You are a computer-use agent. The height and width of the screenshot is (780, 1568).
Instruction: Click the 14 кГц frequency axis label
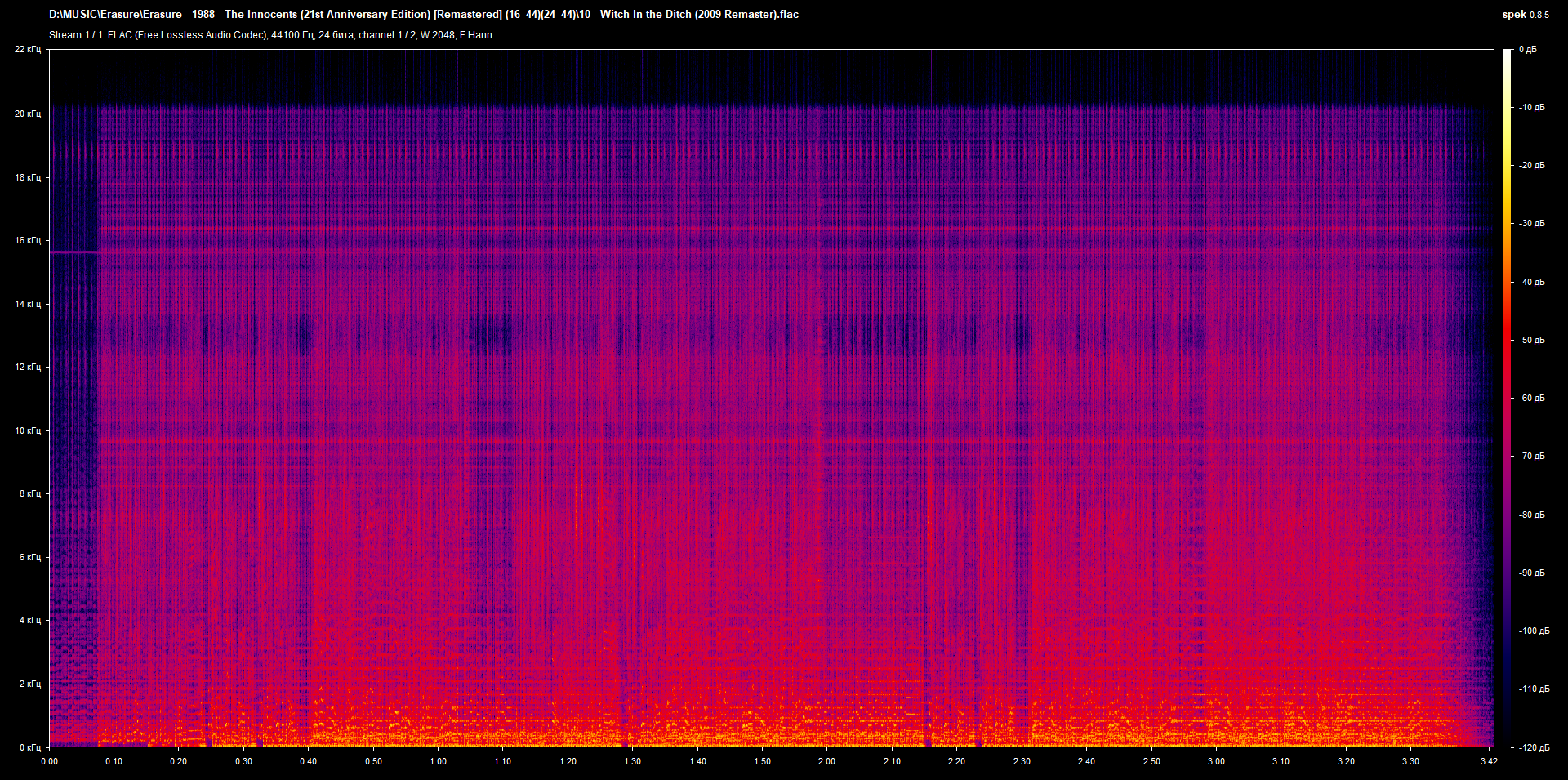28,304
